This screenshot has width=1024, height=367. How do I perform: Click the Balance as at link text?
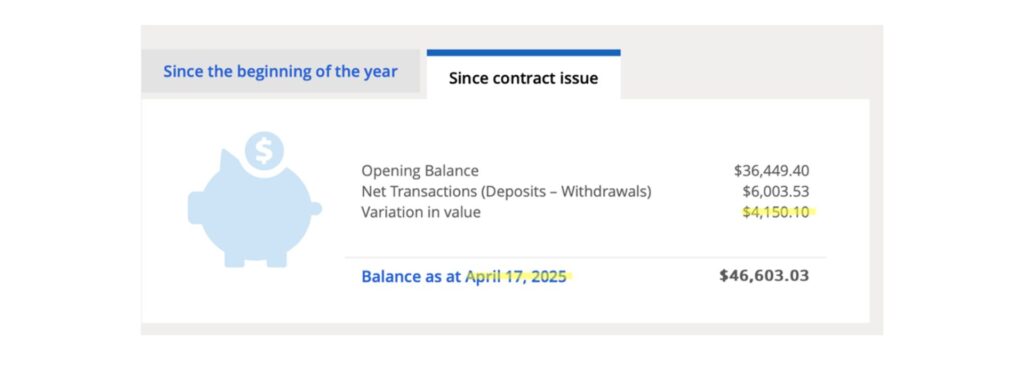[411, 276]
